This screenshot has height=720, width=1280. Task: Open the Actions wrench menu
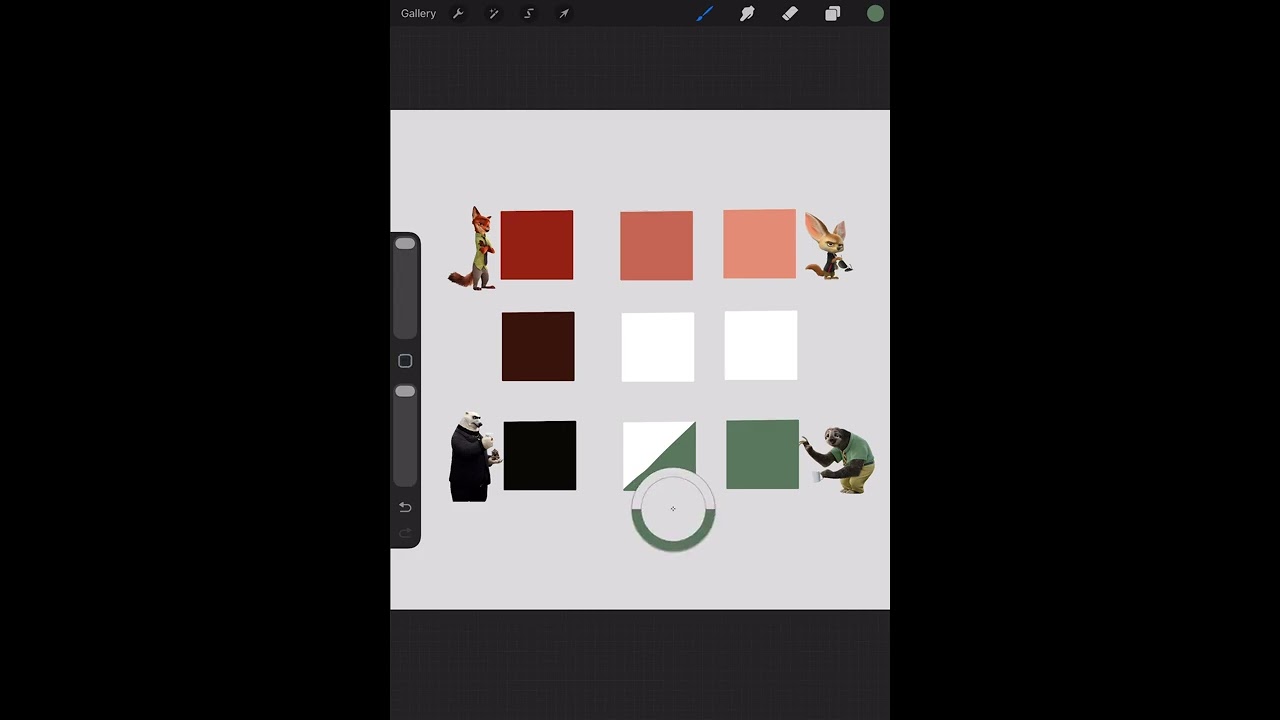tap(458, 14)
